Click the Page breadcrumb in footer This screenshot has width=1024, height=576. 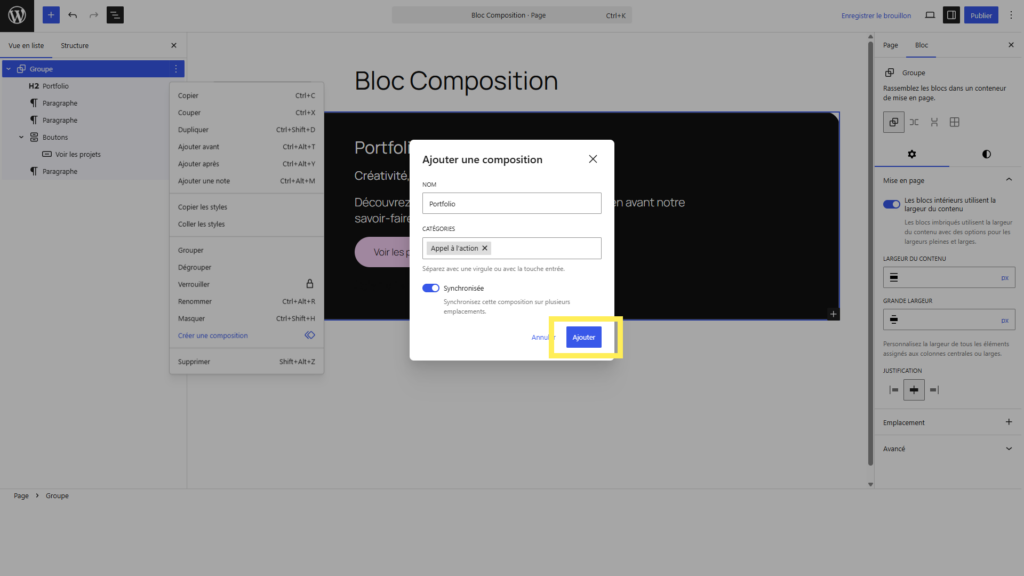pos(21,496)
